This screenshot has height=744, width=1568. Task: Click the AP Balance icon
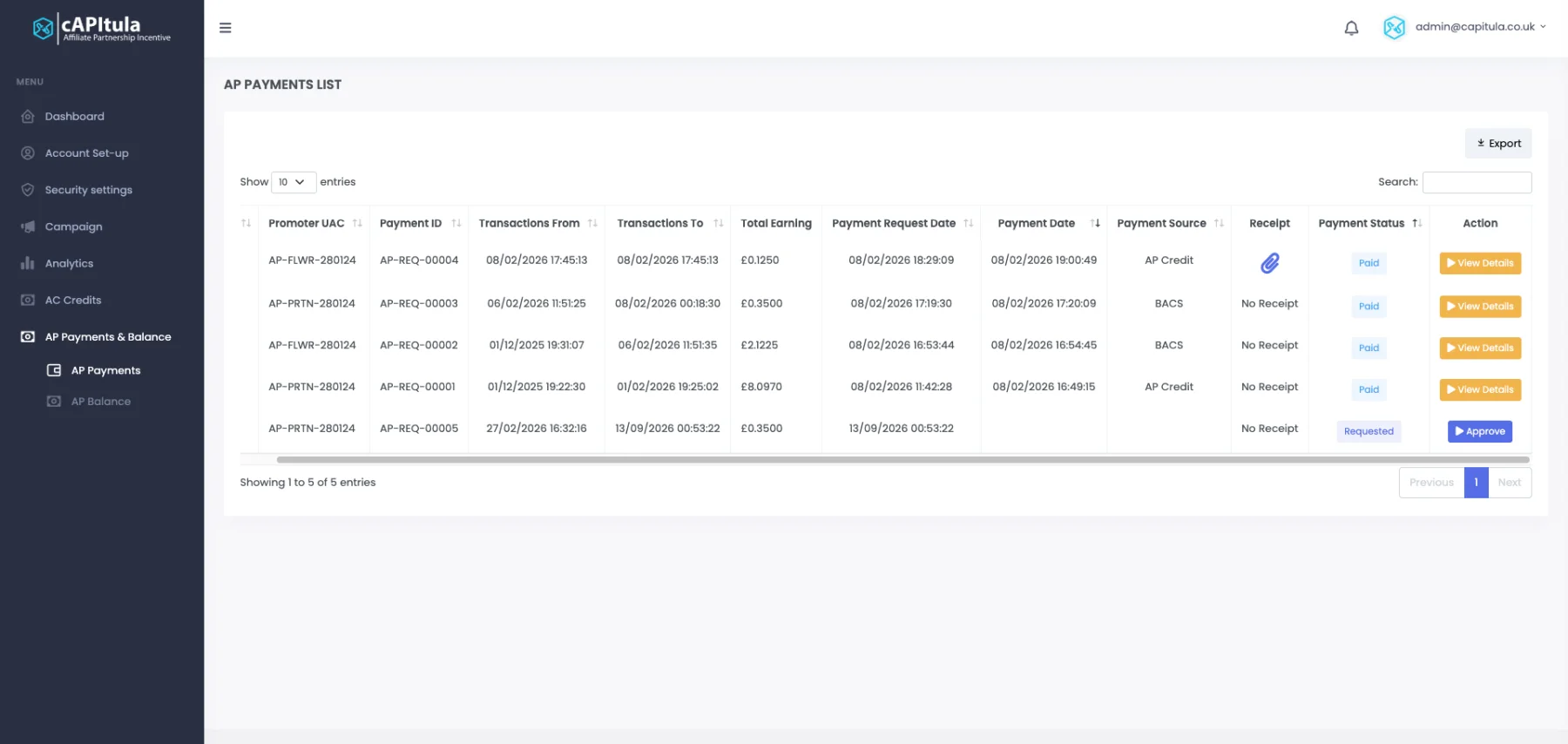point(54,402)
